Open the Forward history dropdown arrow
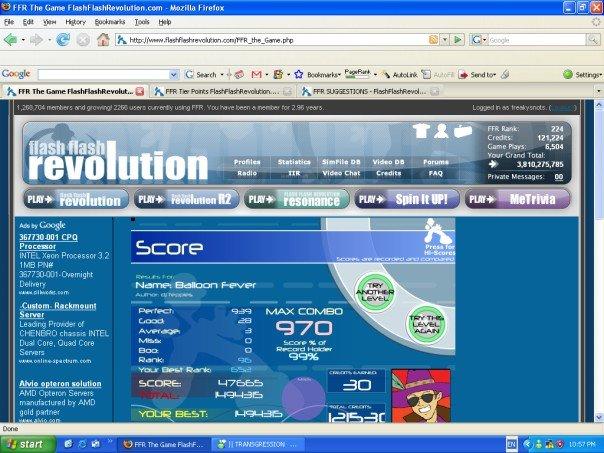This screenshot has height=453, width=604. pos(49,40)
